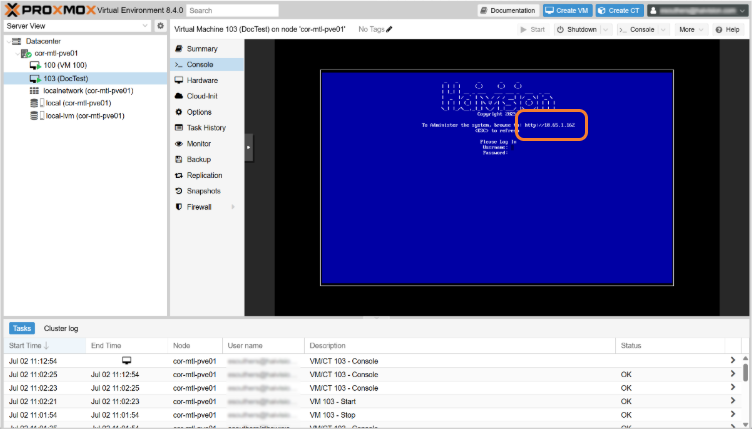Expand the Firewall submenu arrow
Screen dimensions: 752x429
point(233,207)
